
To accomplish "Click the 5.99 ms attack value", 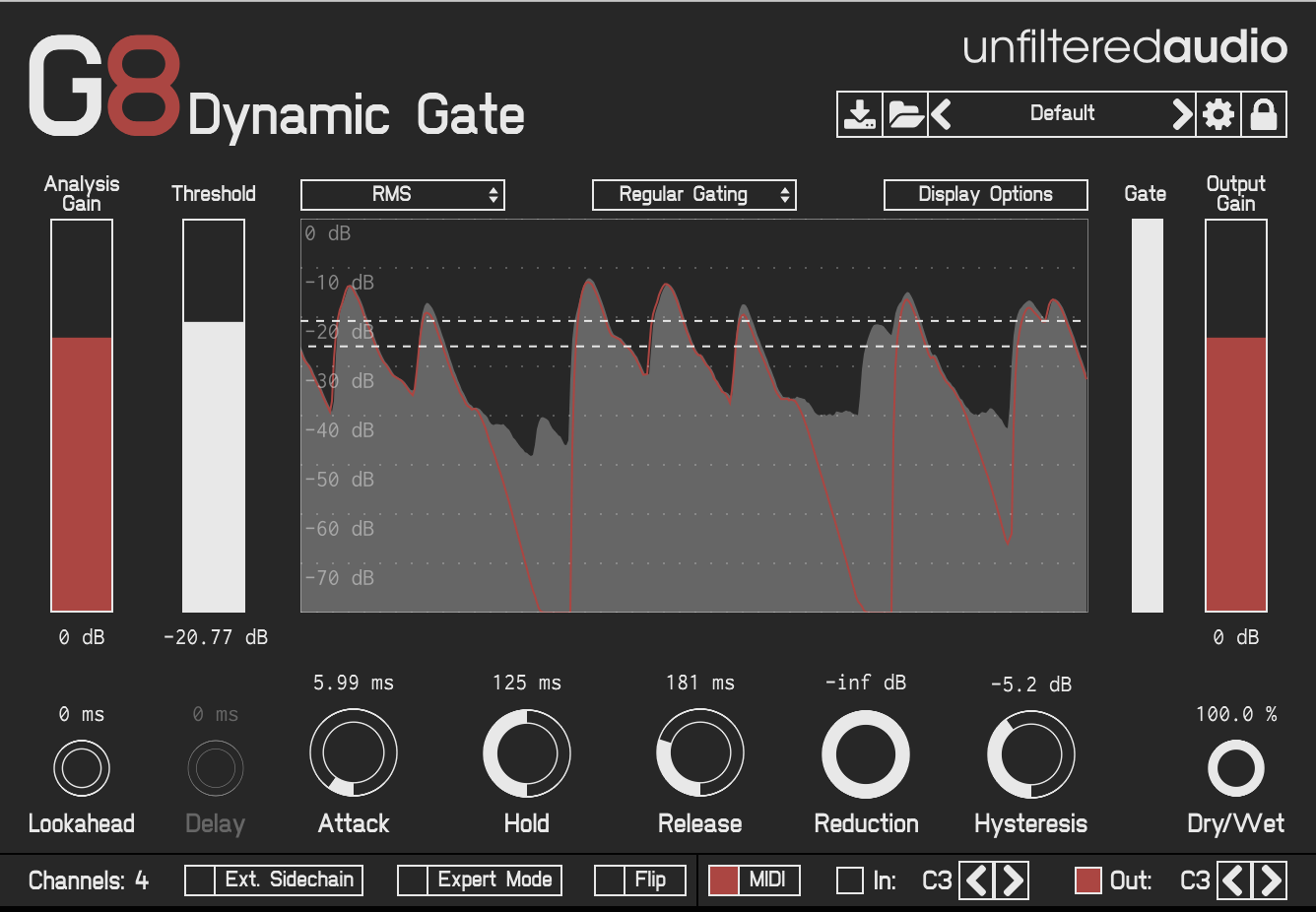I will (x=354, y=683).
